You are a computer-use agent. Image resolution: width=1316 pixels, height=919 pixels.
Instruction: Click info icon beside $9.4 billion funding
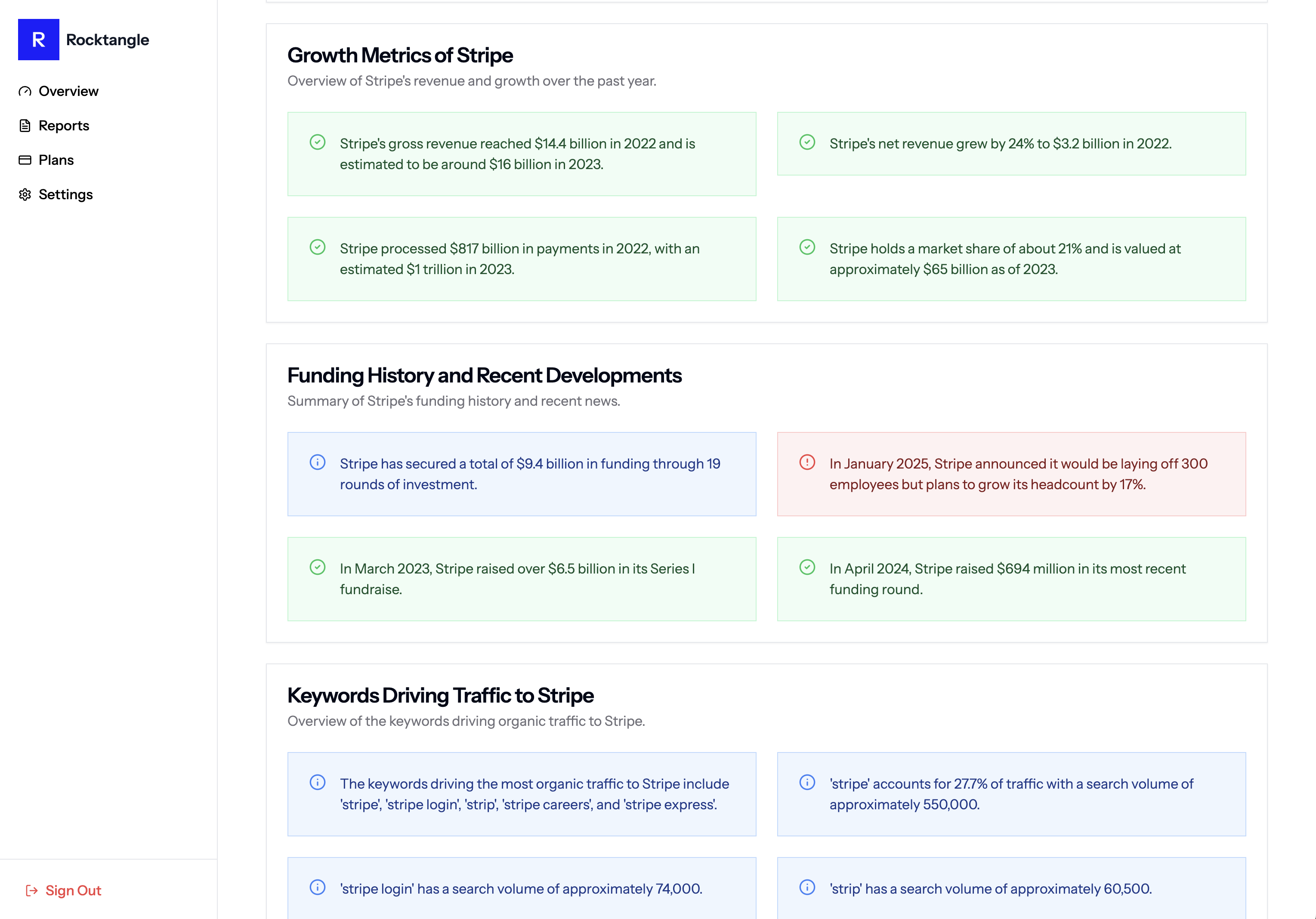pos(318,463)
